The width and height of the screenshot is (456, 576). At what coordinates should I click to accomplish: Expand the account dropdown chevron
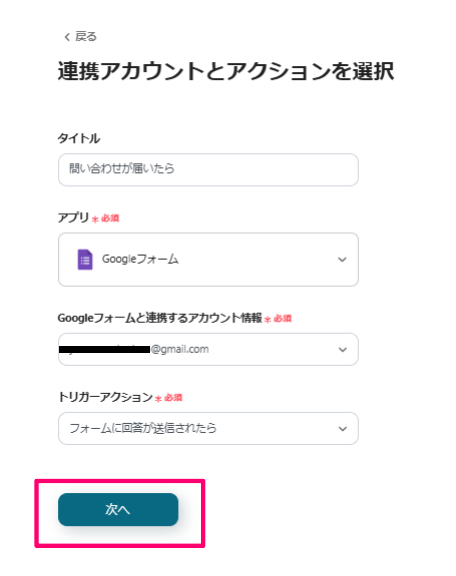click(342, 349)
